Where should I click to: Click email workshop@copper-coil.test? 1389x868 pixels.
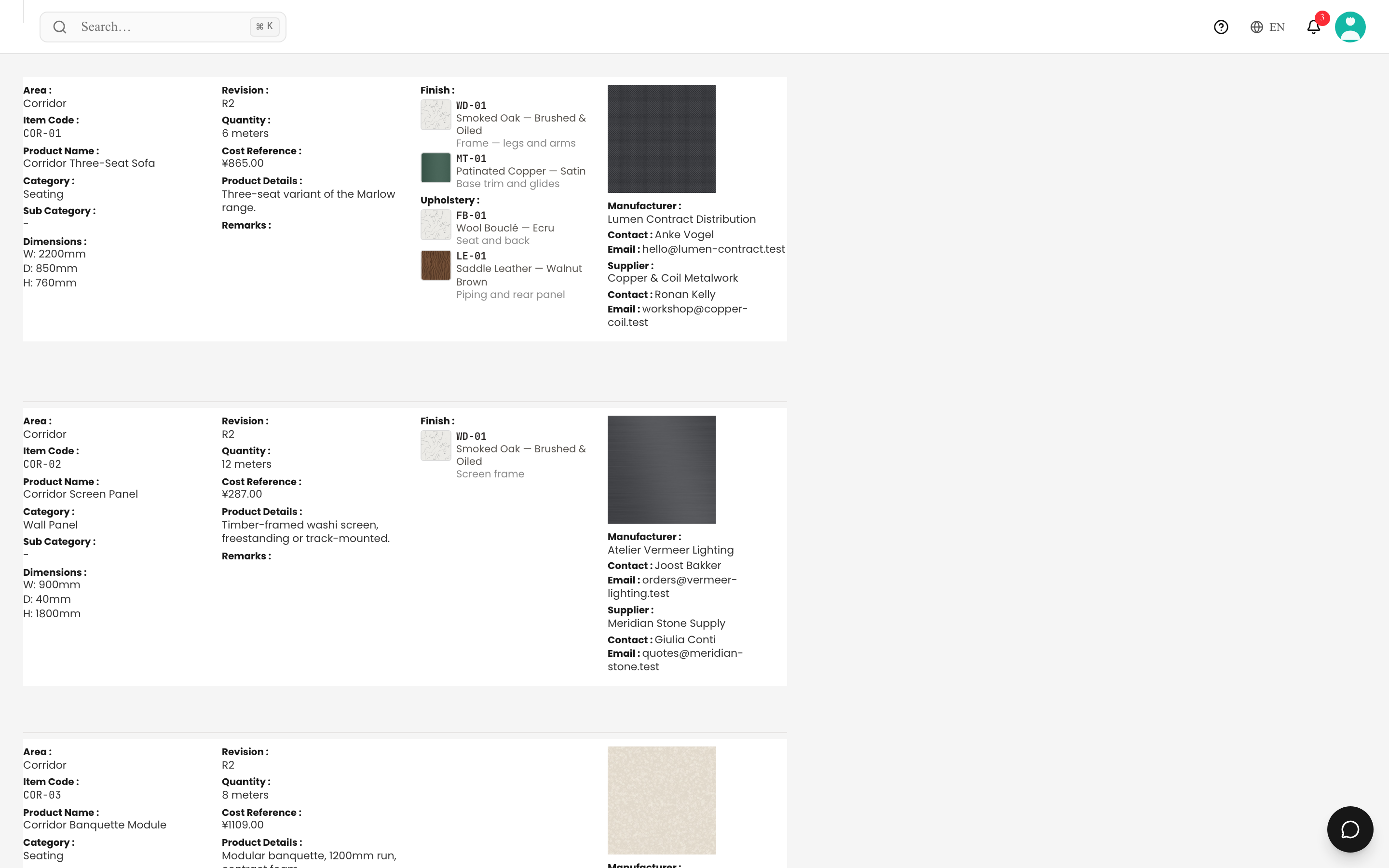tap(677, 315)
